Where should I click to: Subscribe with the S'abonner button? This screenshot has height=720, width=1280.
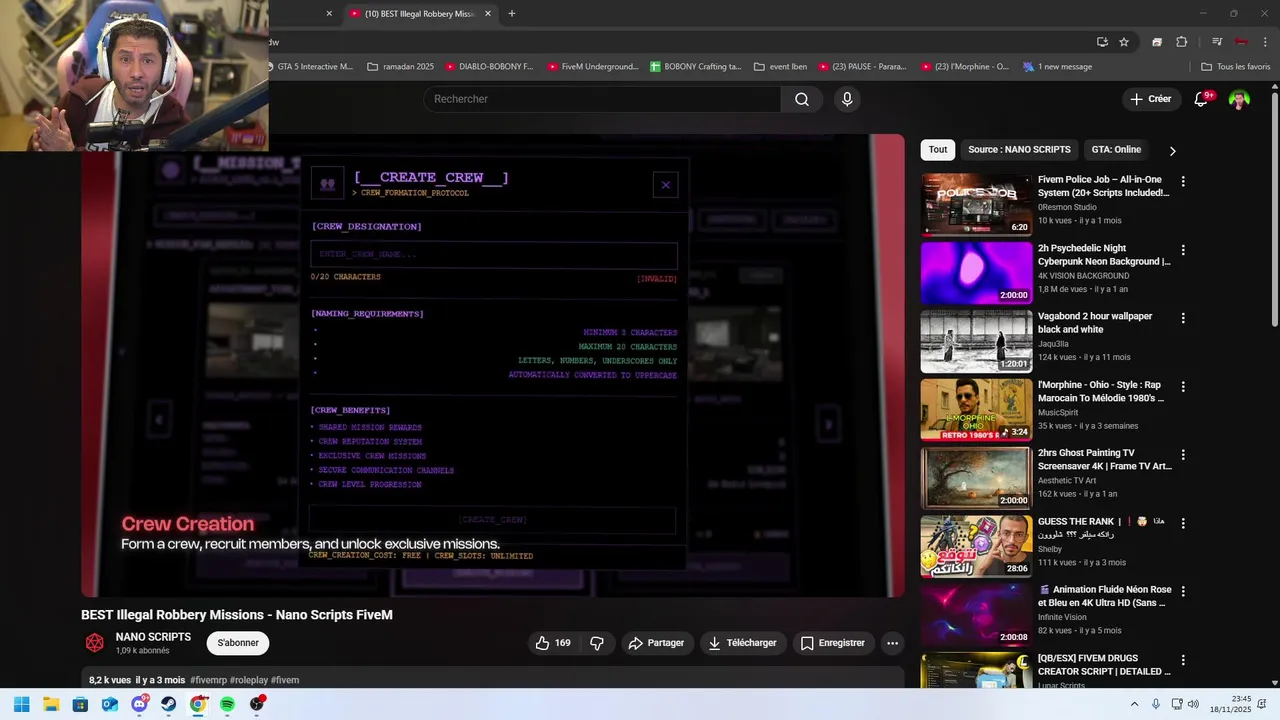238,643
